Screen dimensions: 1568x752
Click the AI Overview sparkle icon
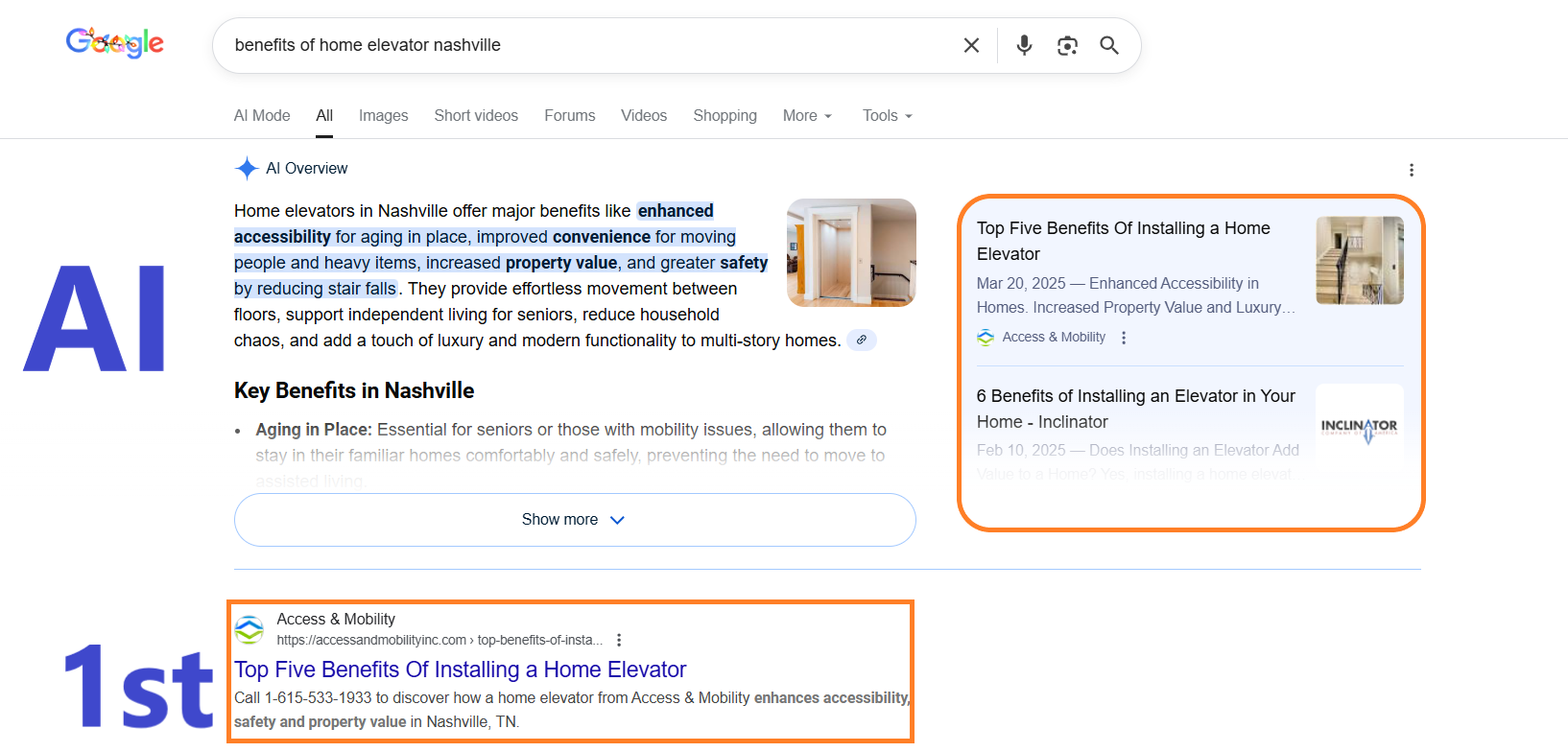[x=247, y=168]
